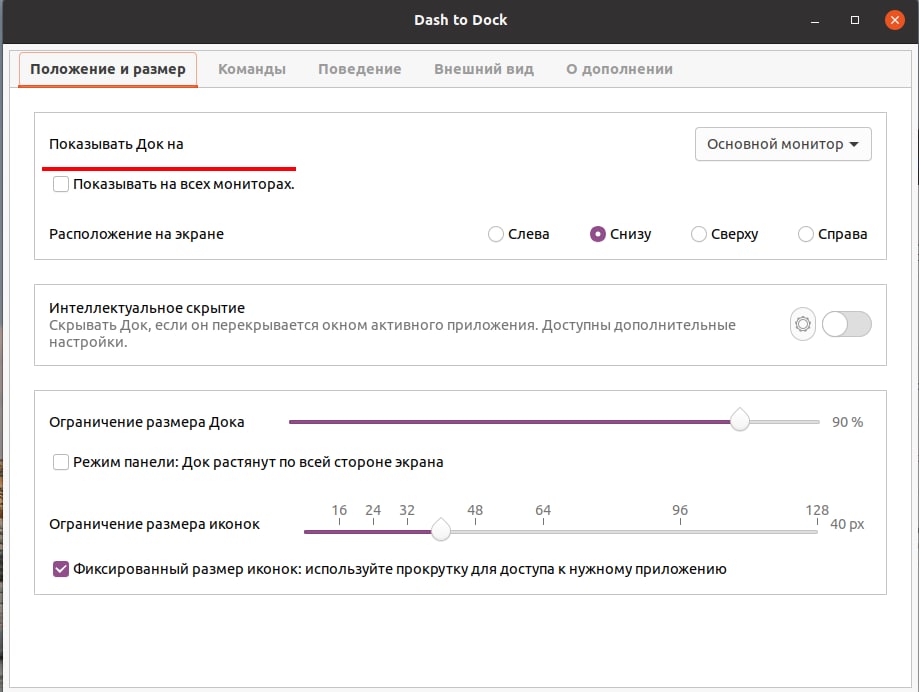919x692 pixels.
Task: Click the Показывать Док на label
Action: [116, 145]
